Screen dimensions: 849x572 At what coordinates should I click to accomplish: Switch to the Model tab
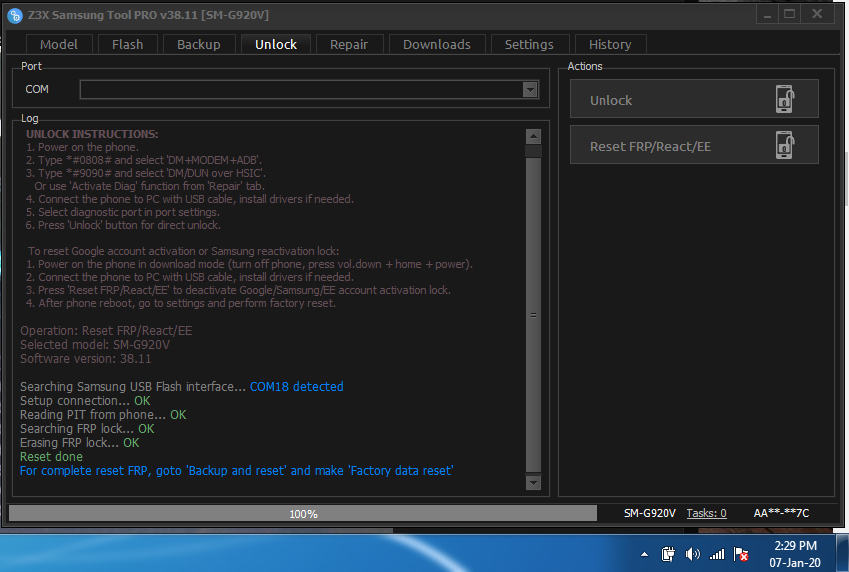pos(59,44)
